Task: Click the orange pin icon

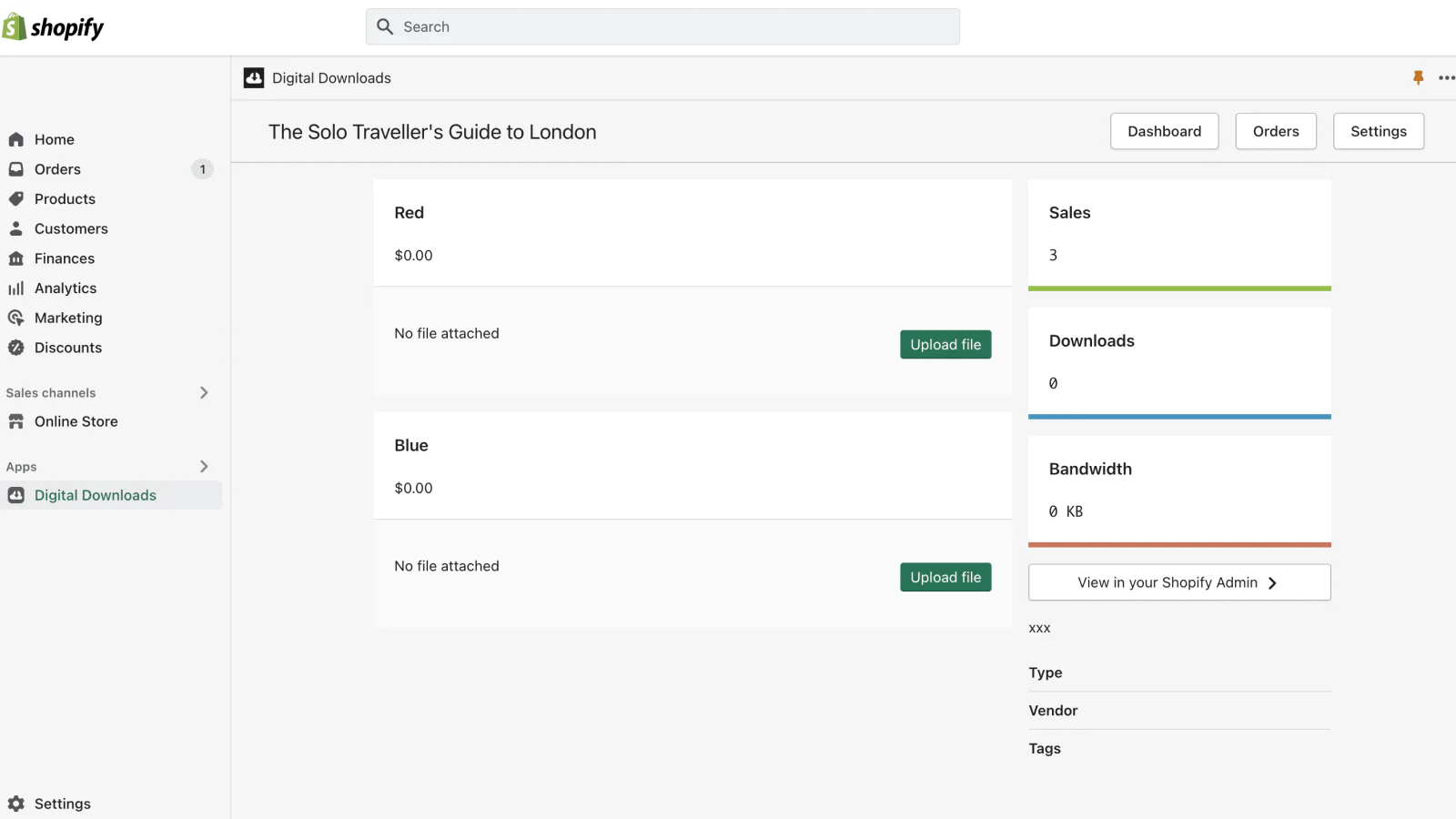Action: [x=1418, y=78]
